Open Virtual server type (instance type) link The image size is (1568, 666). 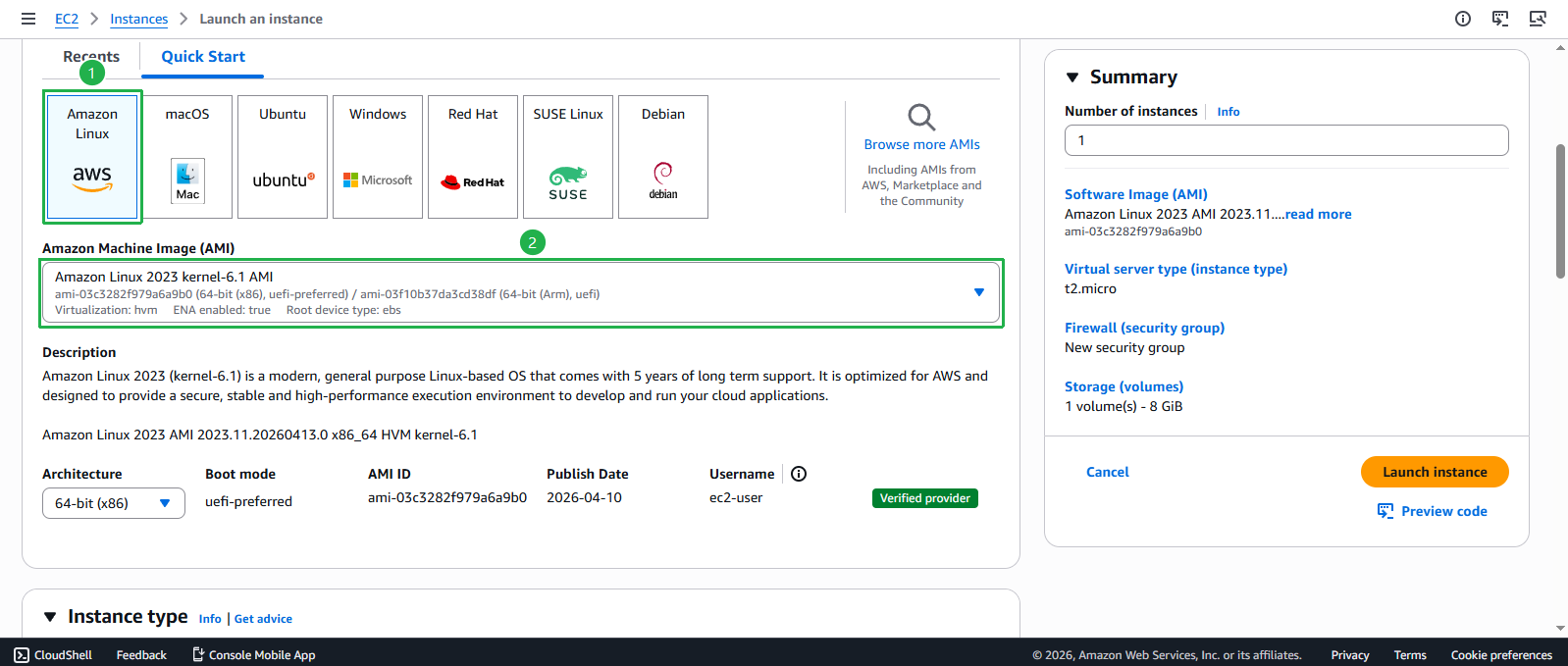[1176, 269]
